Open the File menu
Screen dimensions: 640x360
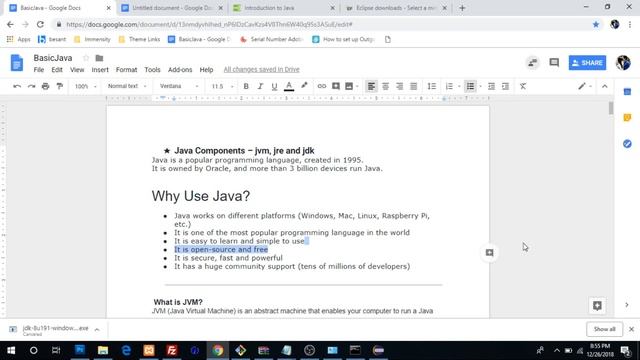coord(39,70)
